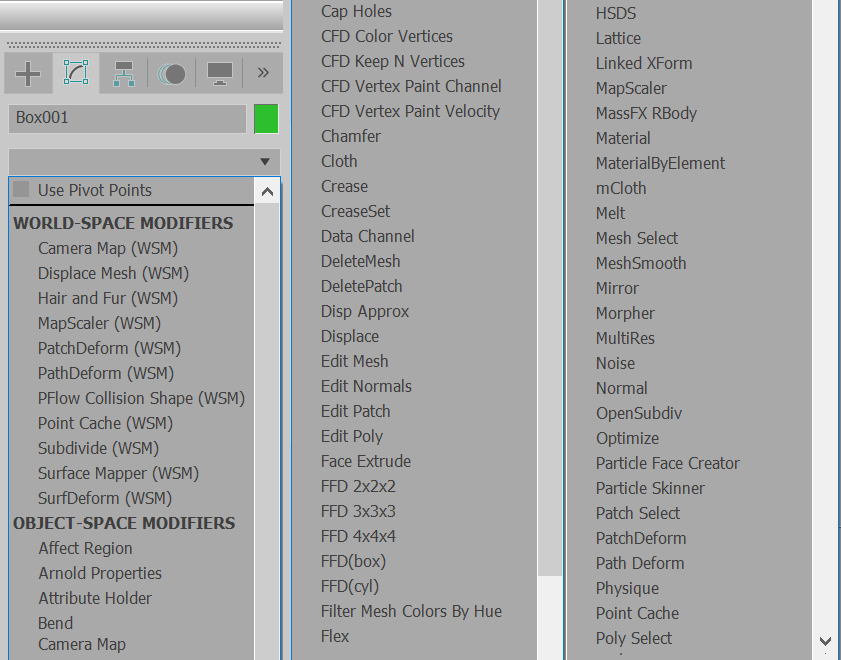Apply the Mirror modifier
The image size is (841, 660).
coord(617,288)
